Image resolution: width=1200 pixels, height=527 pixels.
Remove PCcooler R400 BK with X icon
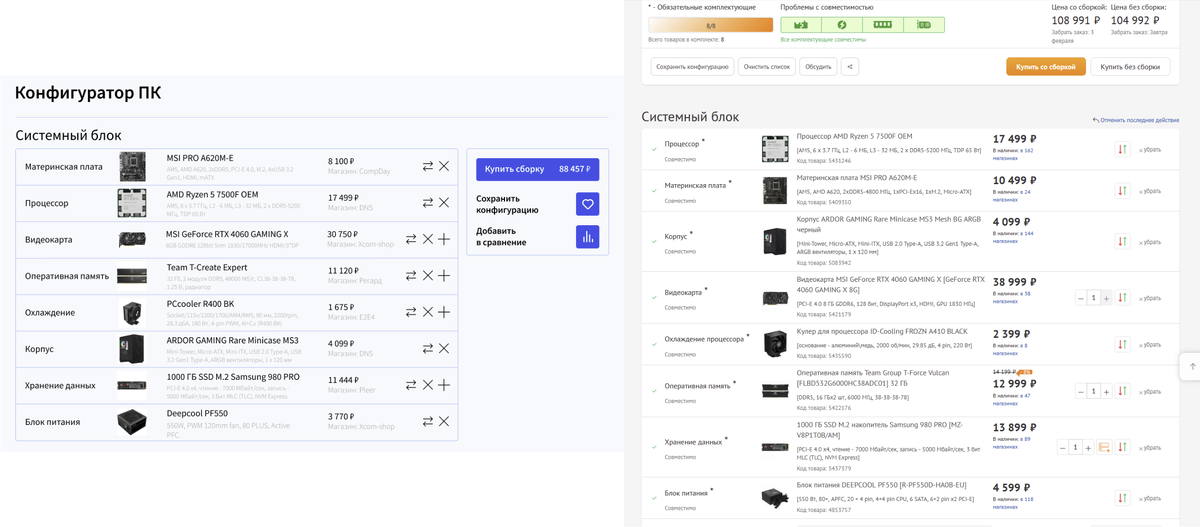427,312
